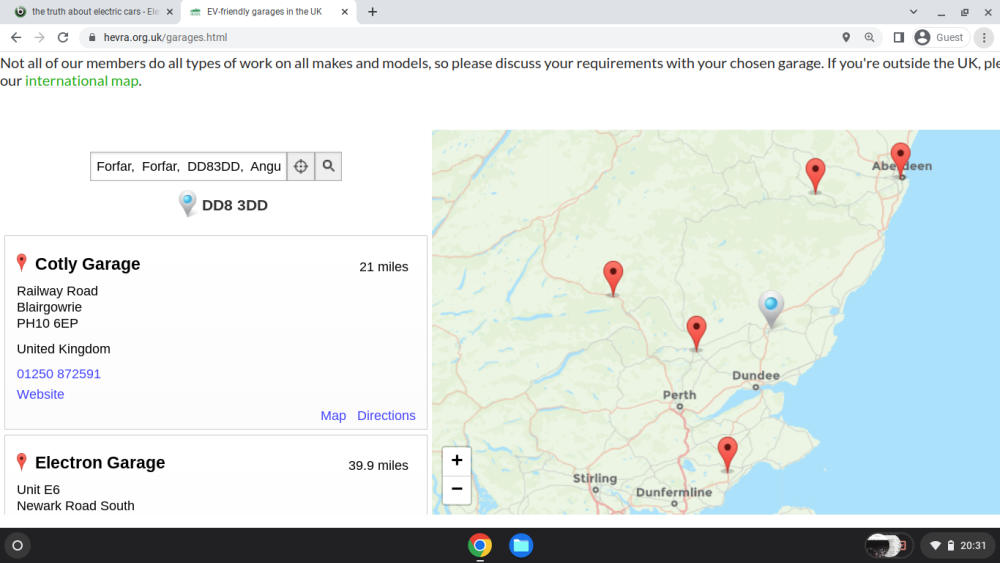
Task: Click the address bar URL hevra.org.uk
Action: (165, 38)
